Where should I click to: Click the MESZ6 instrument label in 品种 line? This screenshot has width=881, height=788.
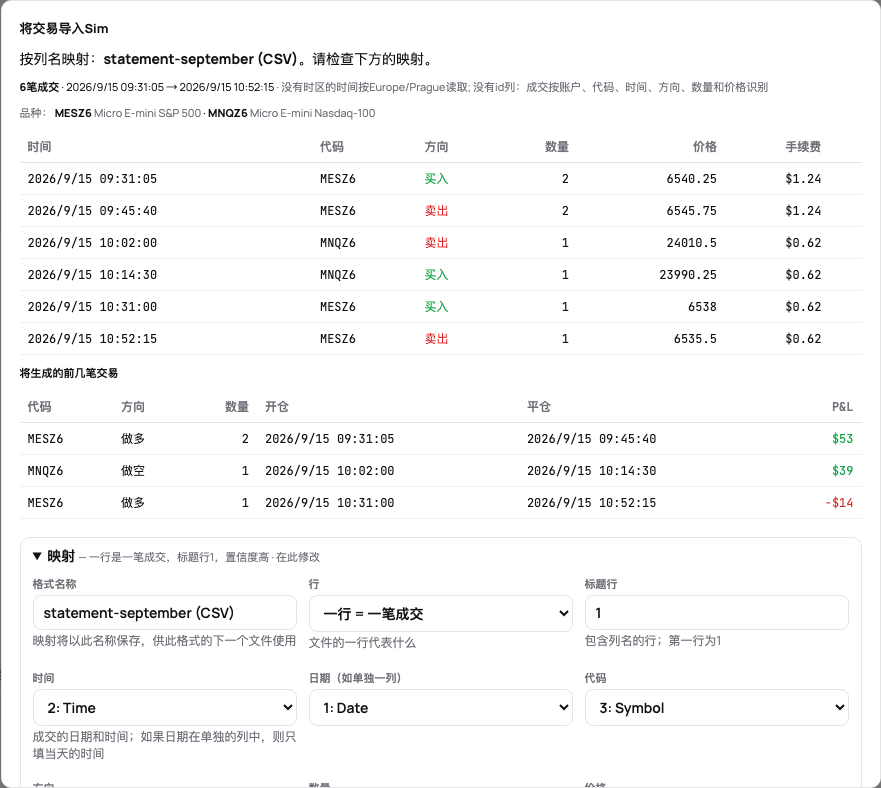pos(73,114)
